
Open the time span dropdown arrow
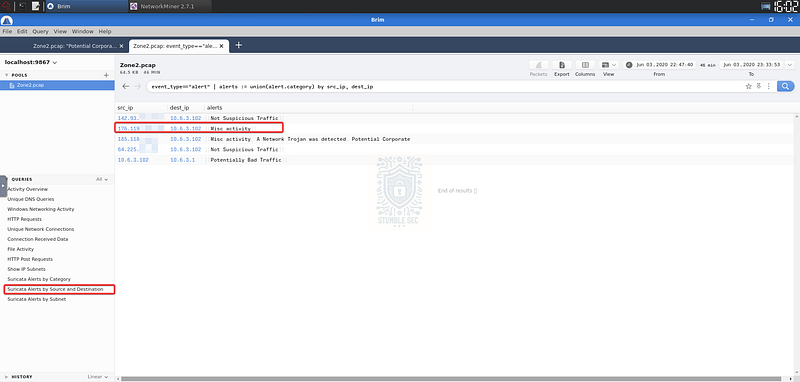tap(790, 65)
